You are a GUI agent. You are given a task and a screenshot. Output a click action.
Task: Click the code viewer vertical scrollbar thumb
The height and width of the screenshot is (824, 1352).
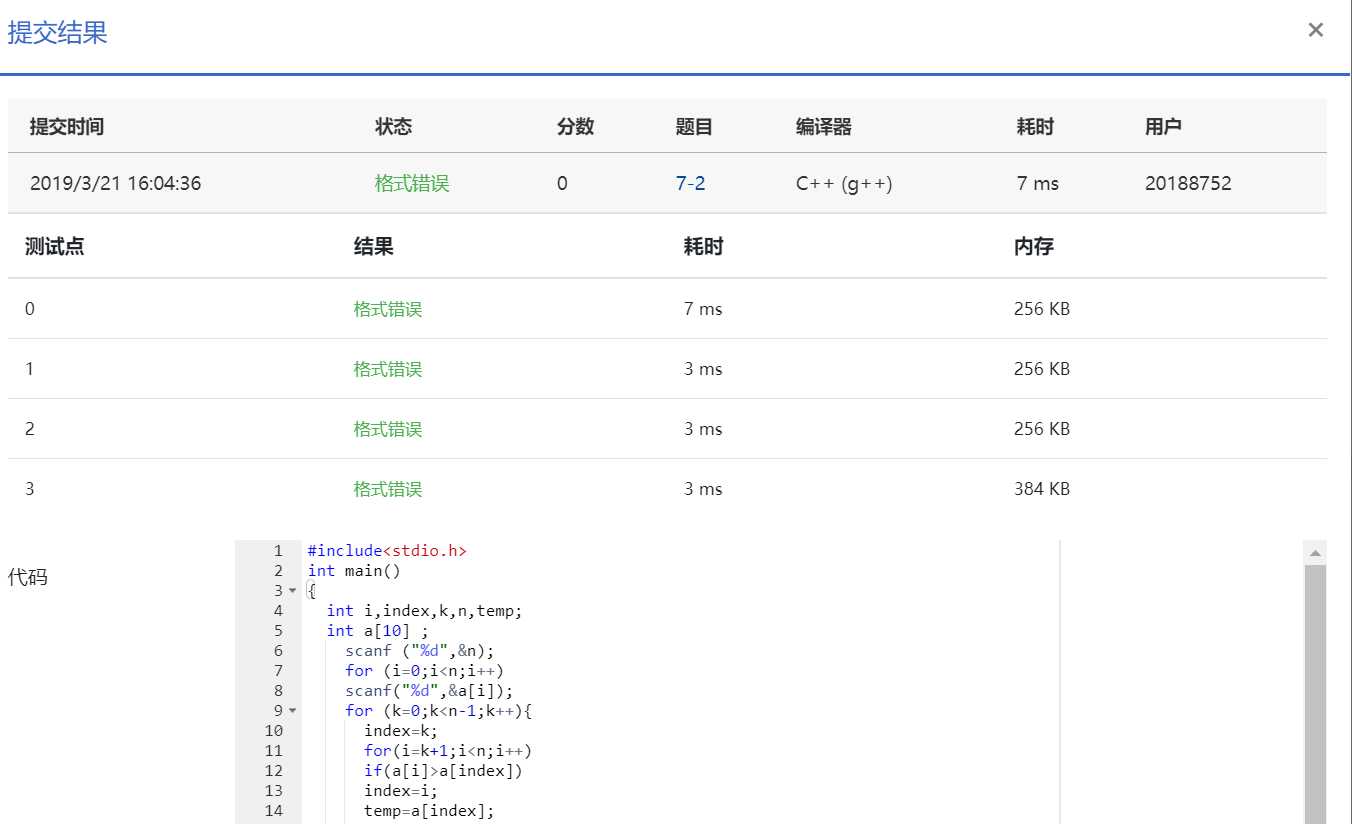pyautogui.click(x=1315, y=694)
